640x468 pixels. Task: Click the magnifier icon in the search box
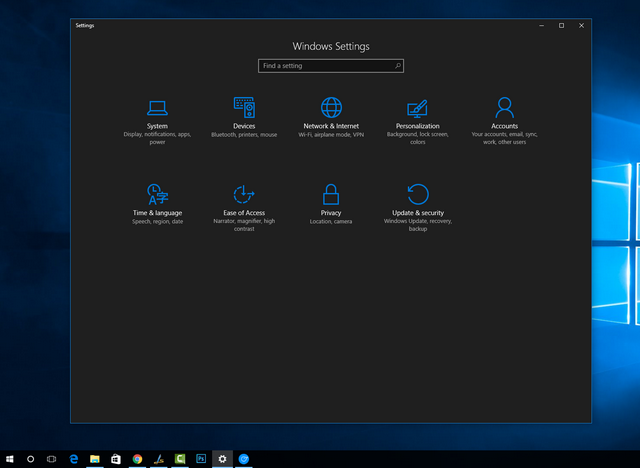(398, 66)
